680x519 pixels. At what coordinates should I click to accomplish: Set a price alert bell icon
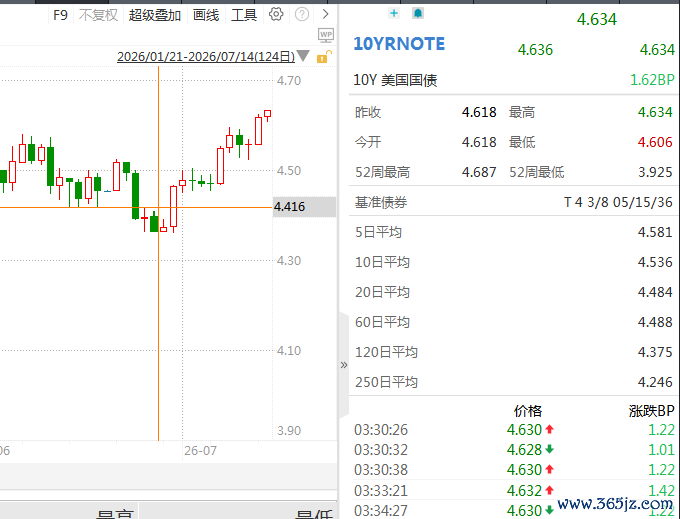point(418,13)
